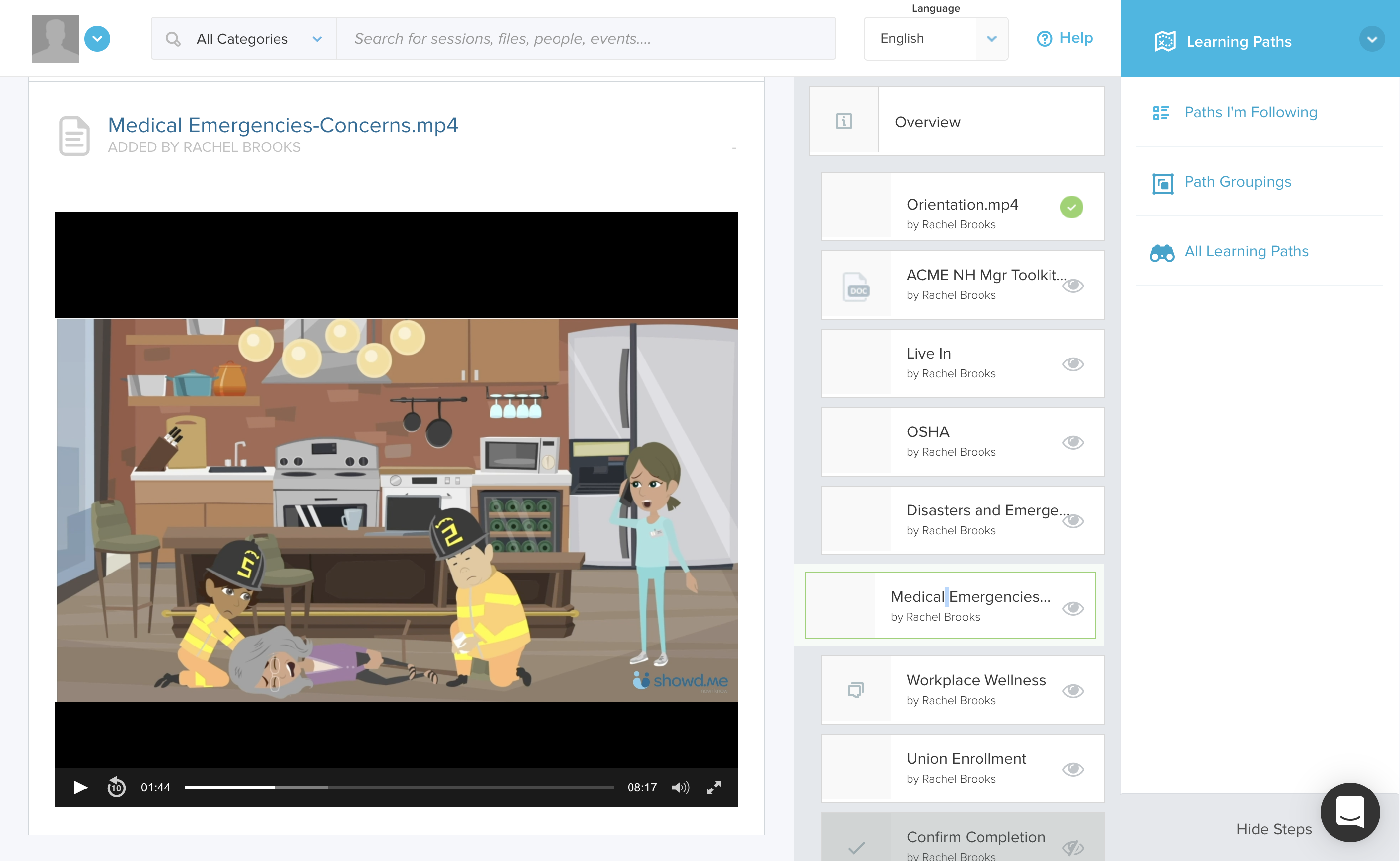This screenshot has height=861, width=1400.
Task: Click the Paths I'm Following icon
Action: pyautogui.click(x=1161, y=112)
